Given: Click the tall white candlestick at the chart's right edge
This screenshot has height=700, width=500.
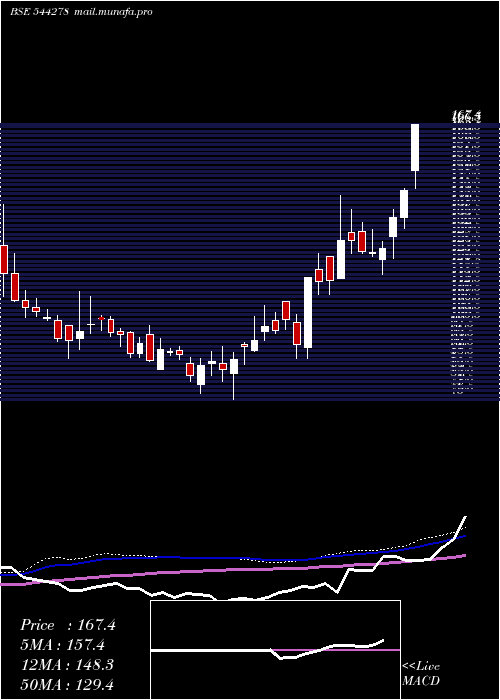Looking at the screenshot, I should (415, 147).
